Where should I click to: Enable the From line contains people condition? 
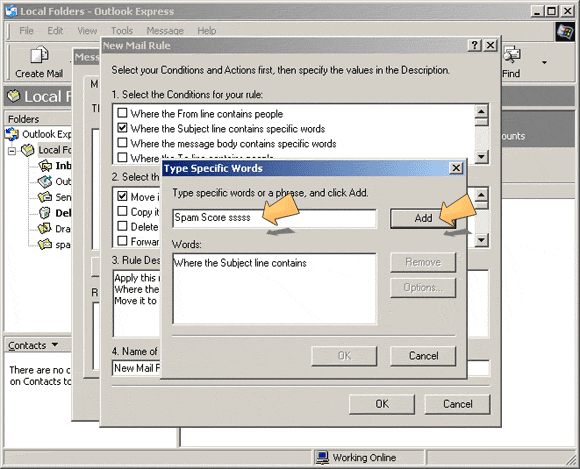click(x=122, y=112)
